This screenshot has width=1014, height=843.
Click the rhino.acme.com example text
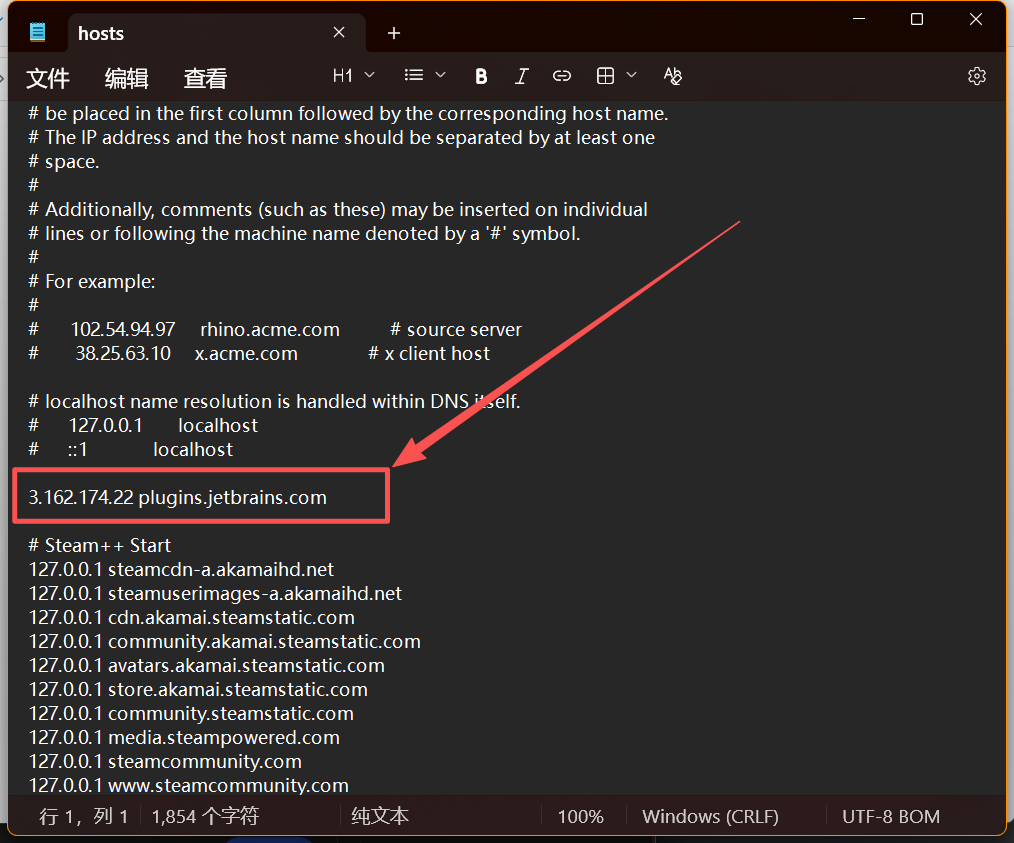click(270, 330)
